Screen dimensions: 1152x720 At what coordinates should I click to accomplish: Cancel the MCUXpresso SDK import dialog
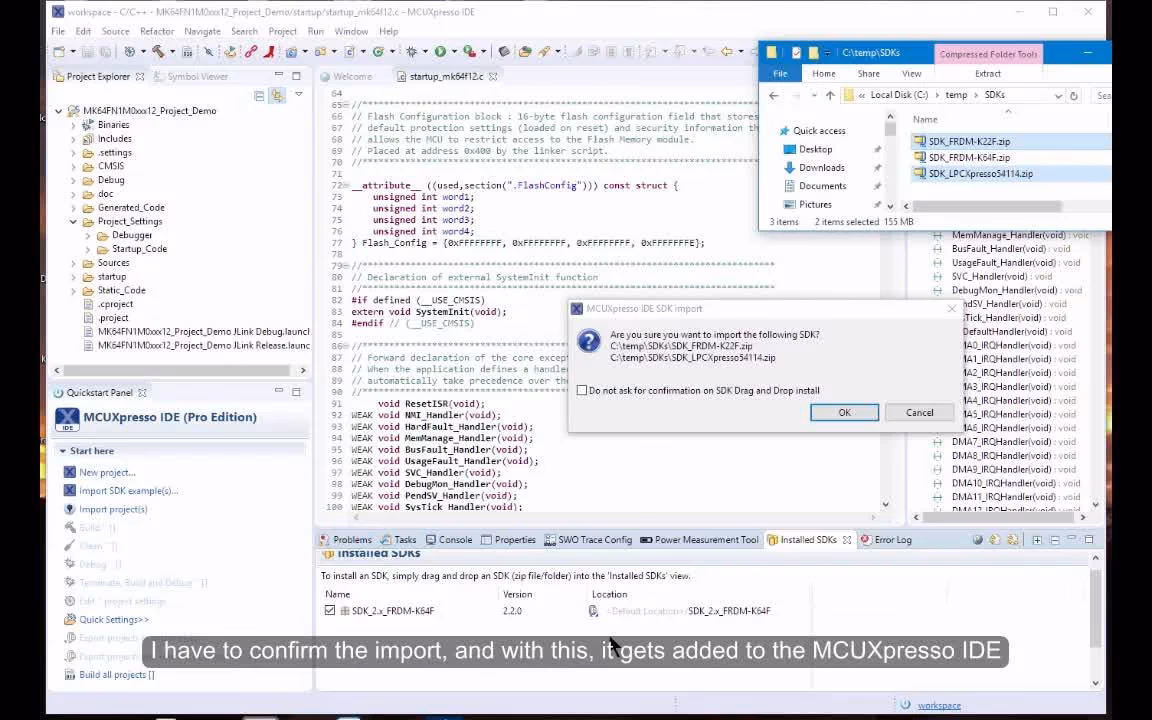click(918, 412)
